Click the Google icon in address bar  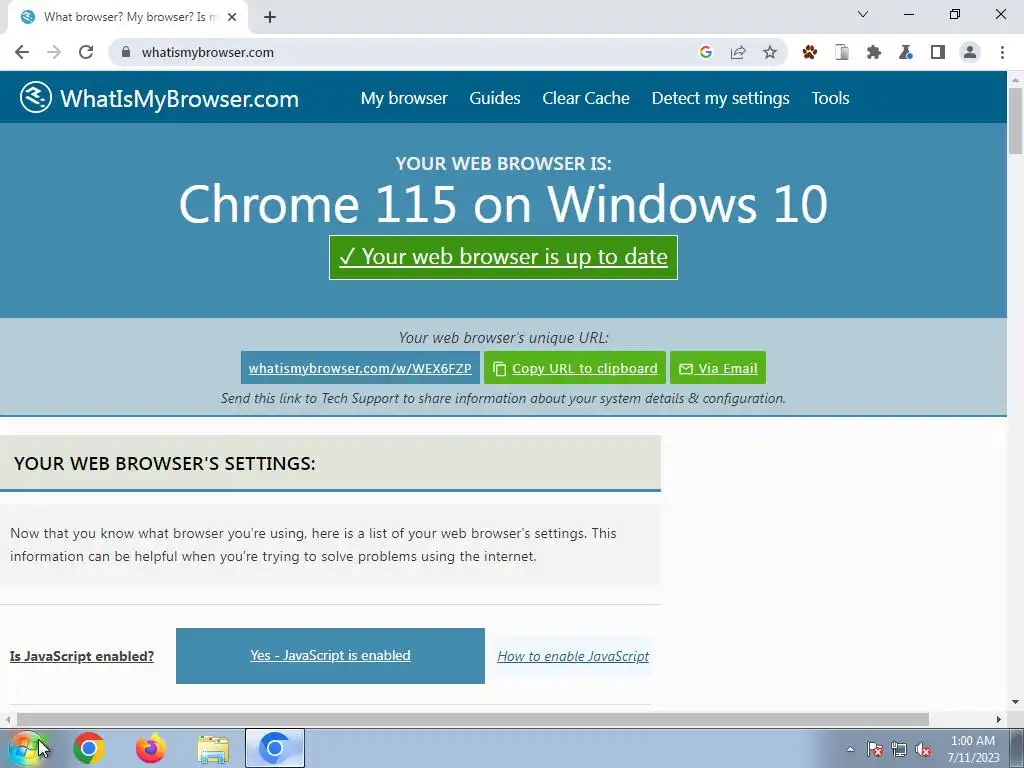(705, 52)
